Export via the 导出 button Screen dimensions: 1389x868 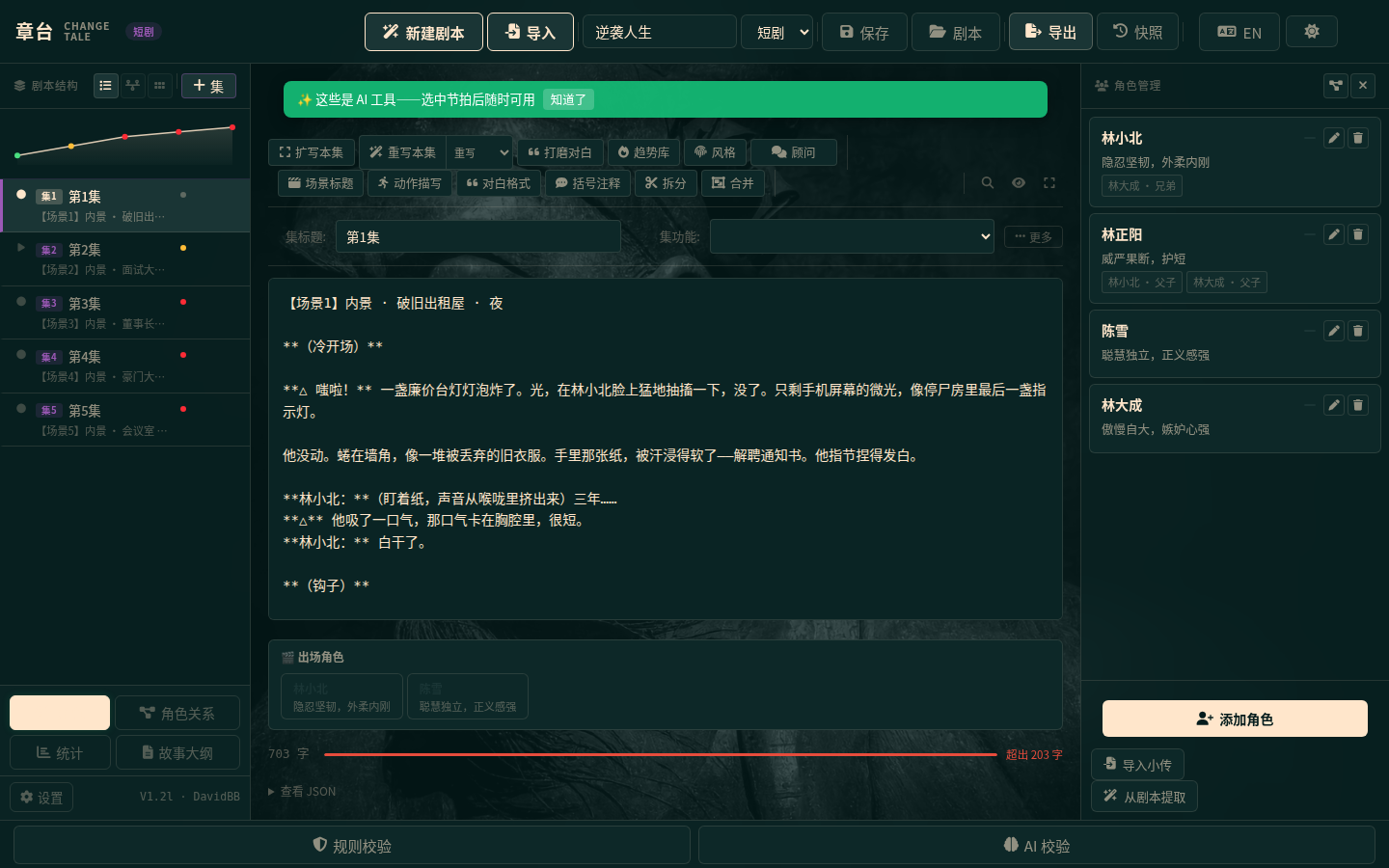(1050, 32)
